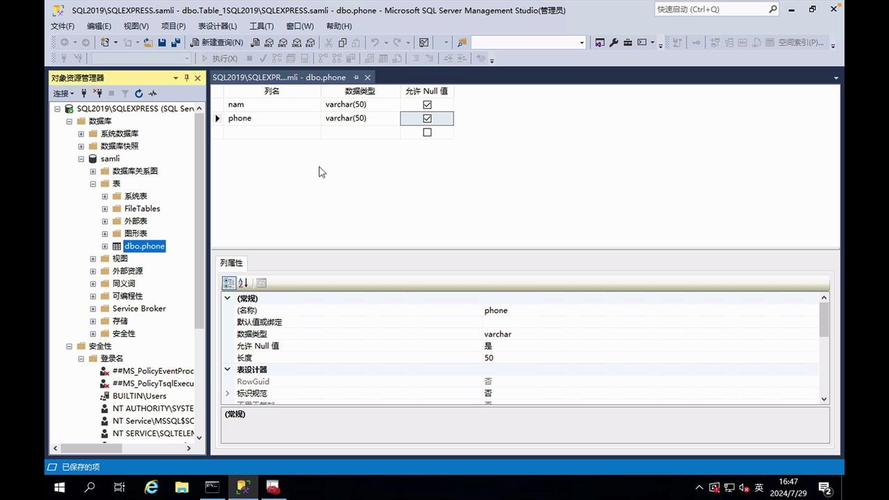
Task: Open the 表设计器(L) menu
Action: 217,26
